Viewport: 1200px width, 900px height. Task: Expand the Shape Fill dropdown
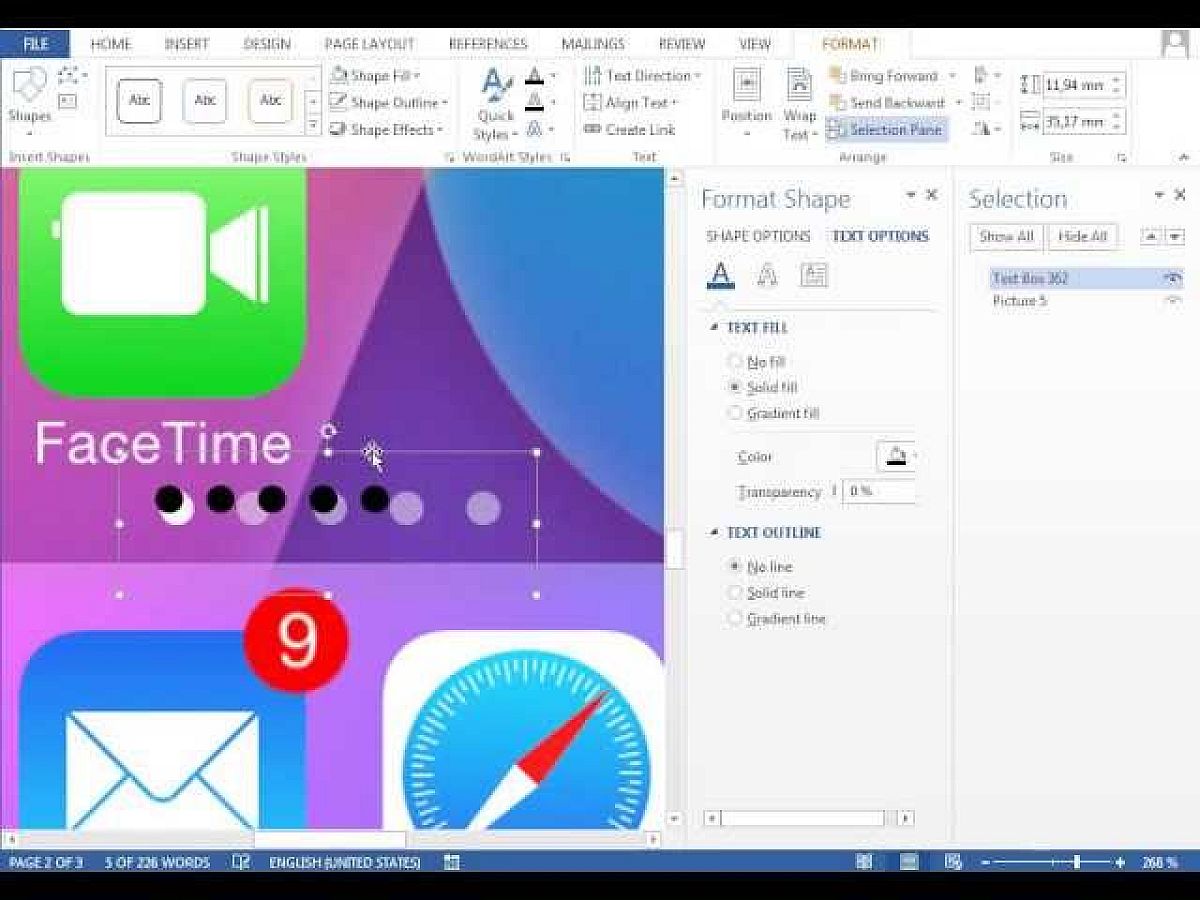pos(417,76)
